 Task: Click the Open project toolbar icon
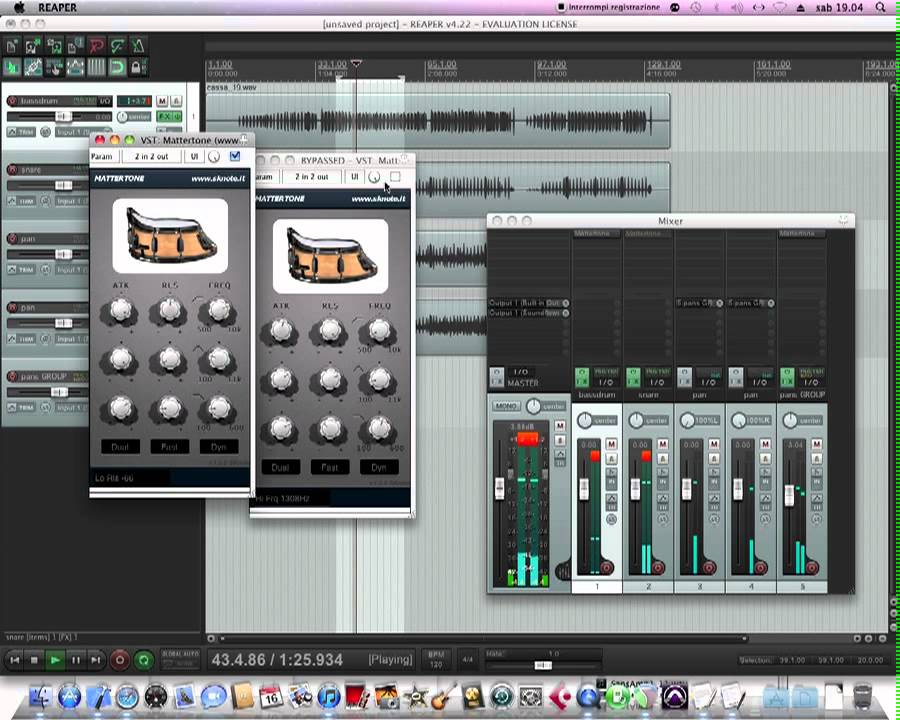[33, 46]
